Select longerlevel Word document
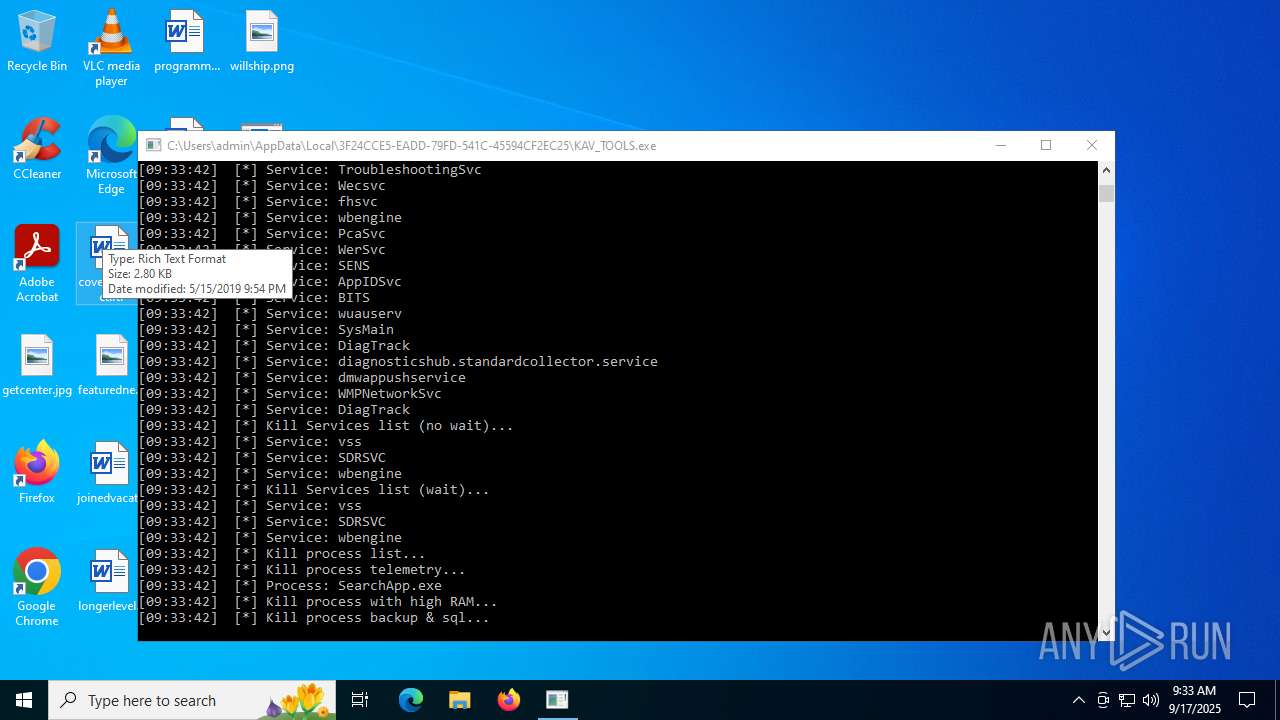 click(108, 582)
